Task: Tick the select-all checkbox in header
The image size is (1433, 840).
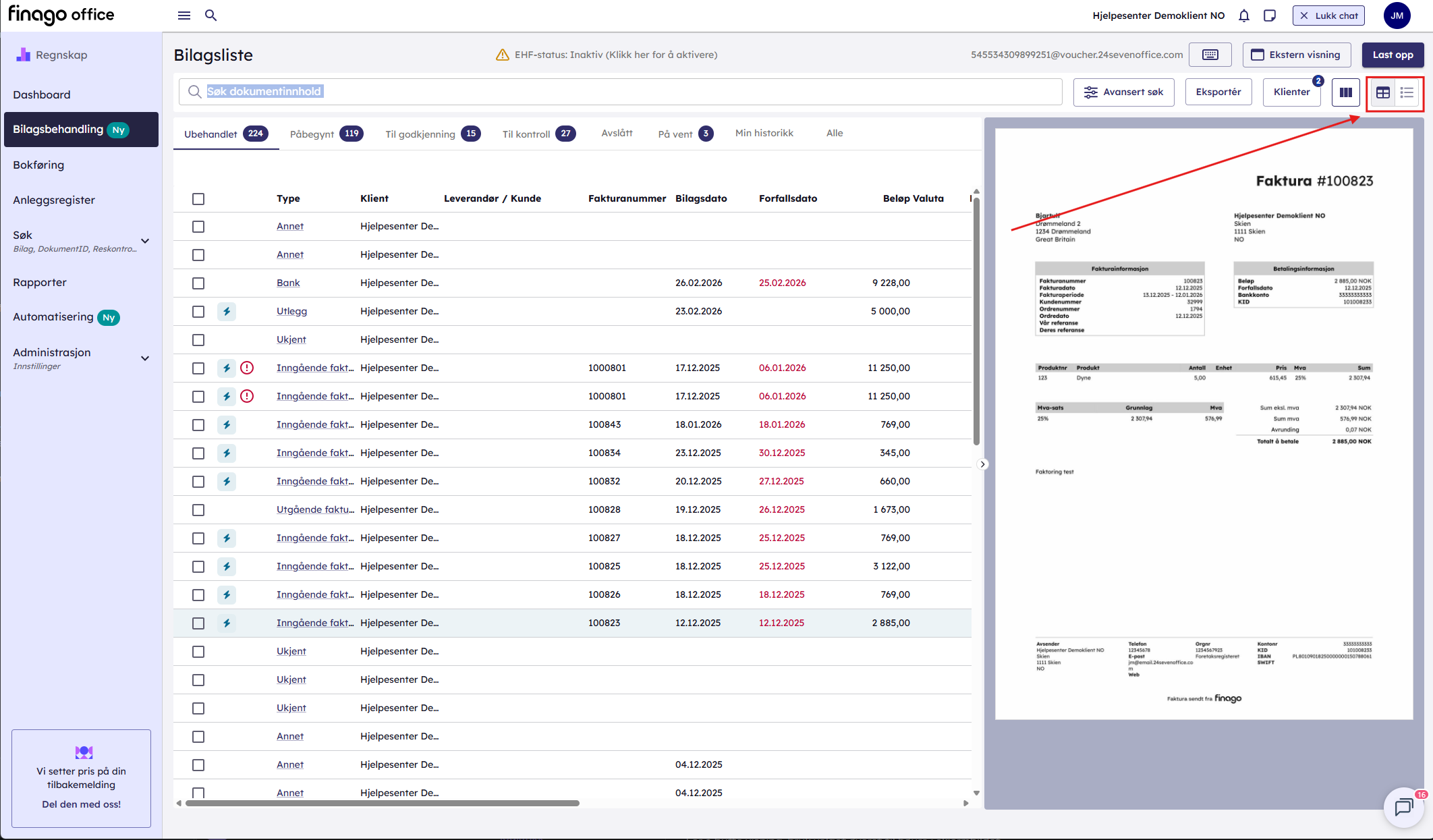Action: (x=198, y=199)
